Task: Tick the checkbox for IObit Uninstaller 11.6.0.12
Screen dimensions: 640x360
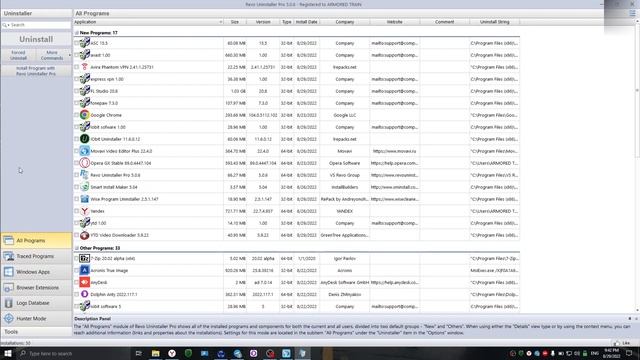Action: [76, 139]
